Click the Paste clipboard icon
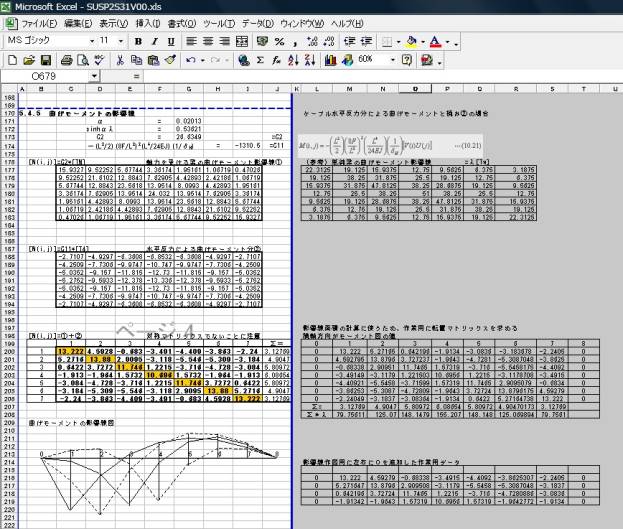The width and height of the screenshot is (623, 529). pos(153,60)
